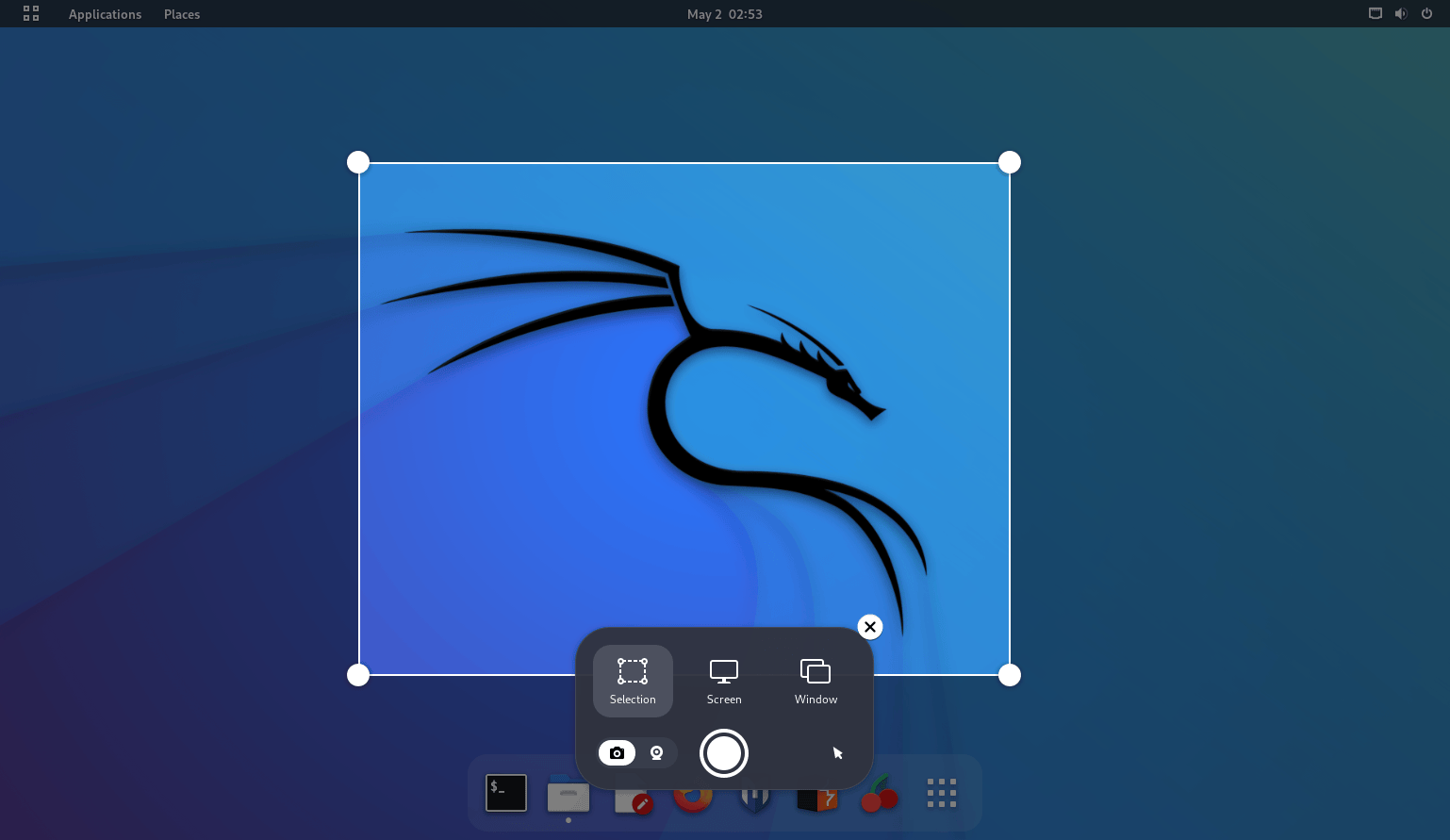Click the top-left selection corner handle

(358, 162)
